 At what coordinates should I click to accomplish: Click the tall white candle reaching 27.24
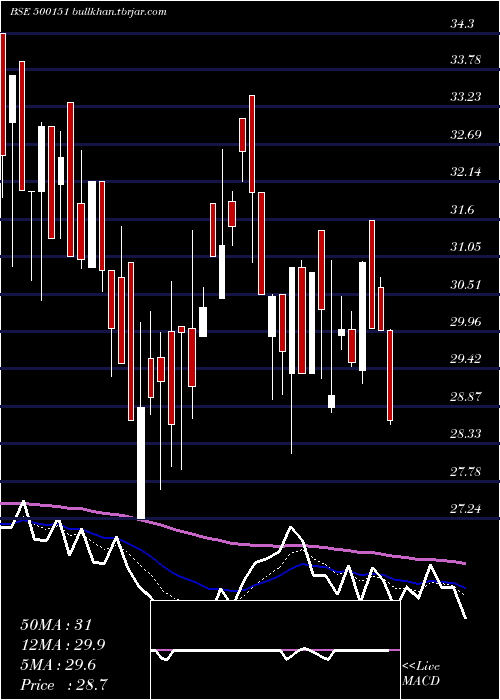pos(141,463)
